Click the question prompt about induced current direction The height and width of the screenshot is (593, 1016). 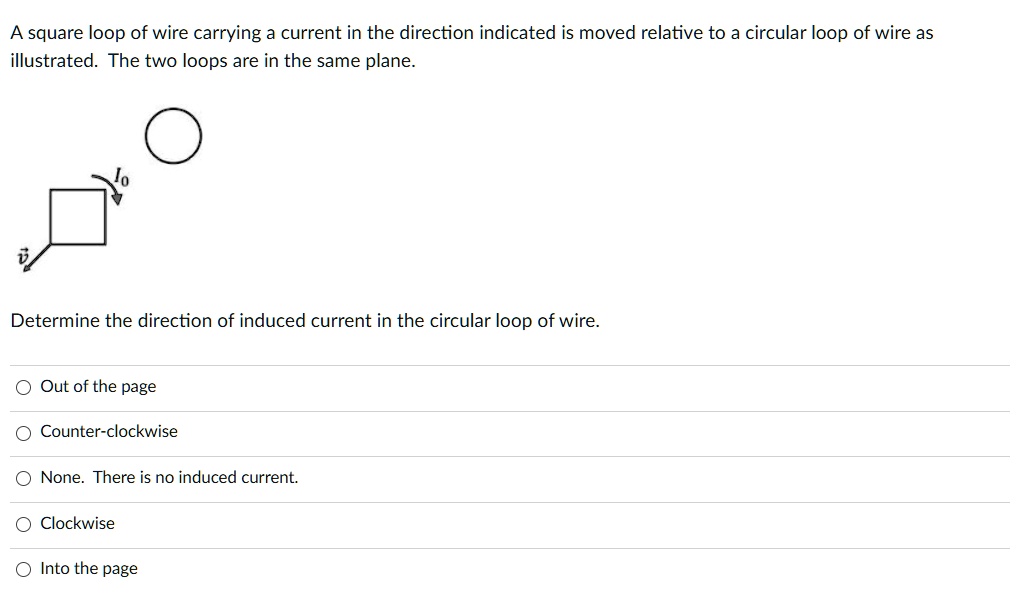(x=304, y=321)
